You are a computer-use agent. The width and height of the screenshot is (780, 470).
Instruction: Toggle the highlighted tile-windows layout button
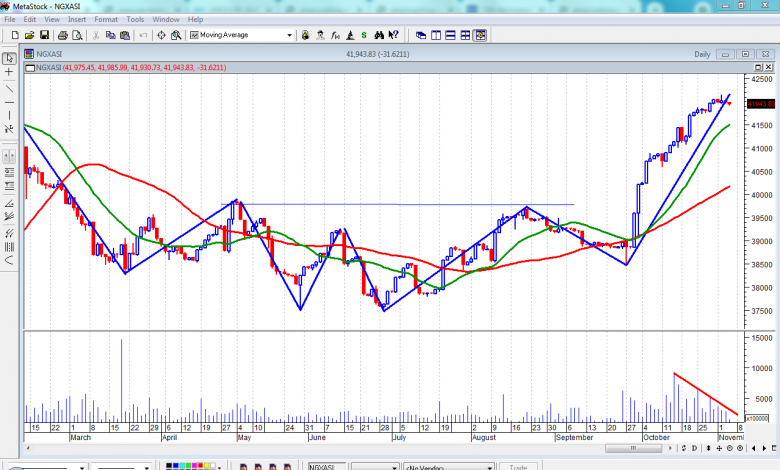point(481,35)
